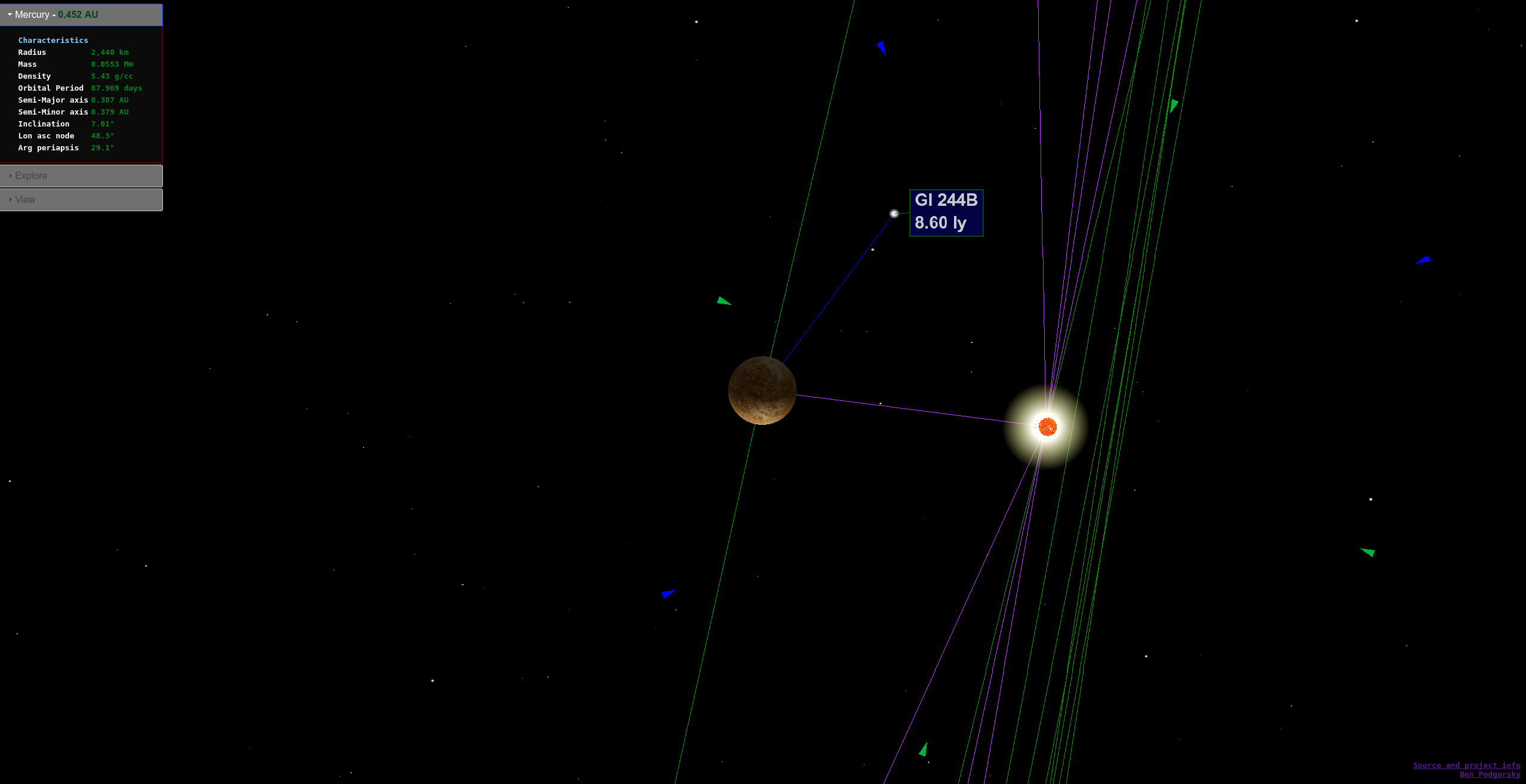Click green arrow marker beside top-right orbit lines
Image resolution: width=1526 pixels, height=784 pixels.
point(1173,106)
